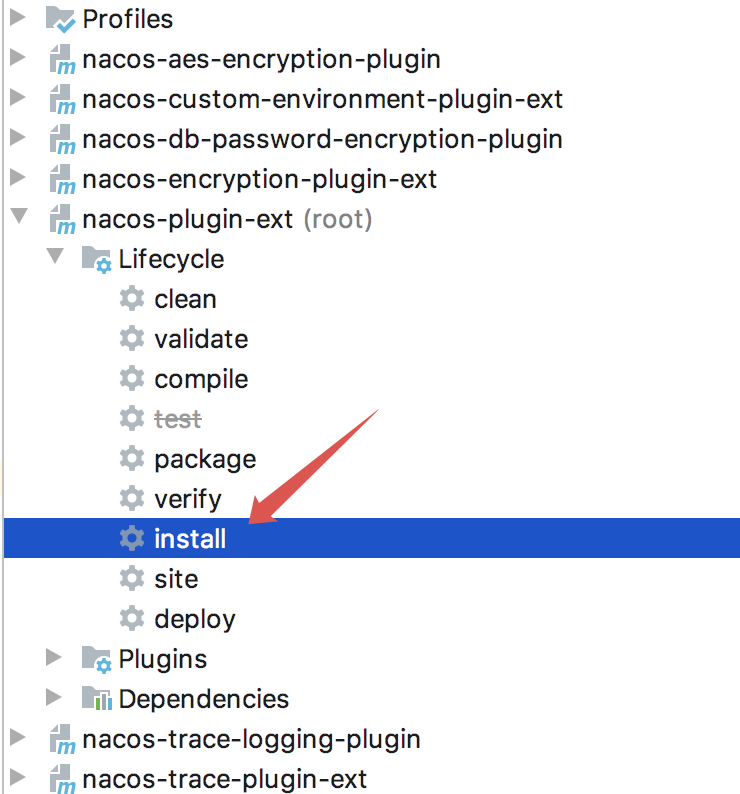Click the gear icon beside package
The height and width of the screenshot is (794, 740).
131,459
